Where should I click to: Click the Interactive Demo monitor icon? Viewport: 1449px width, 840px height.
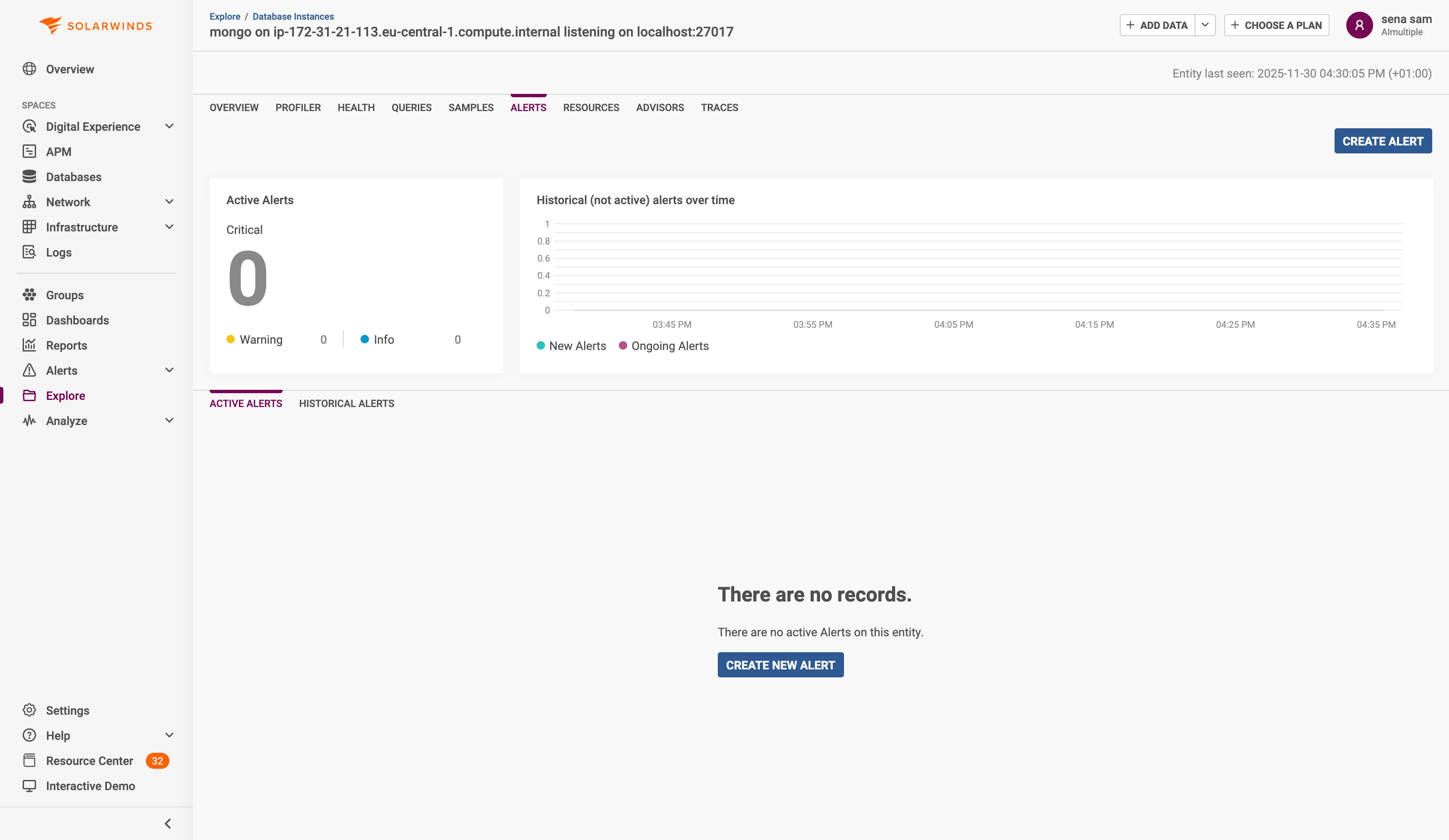(x=29, y=786)
